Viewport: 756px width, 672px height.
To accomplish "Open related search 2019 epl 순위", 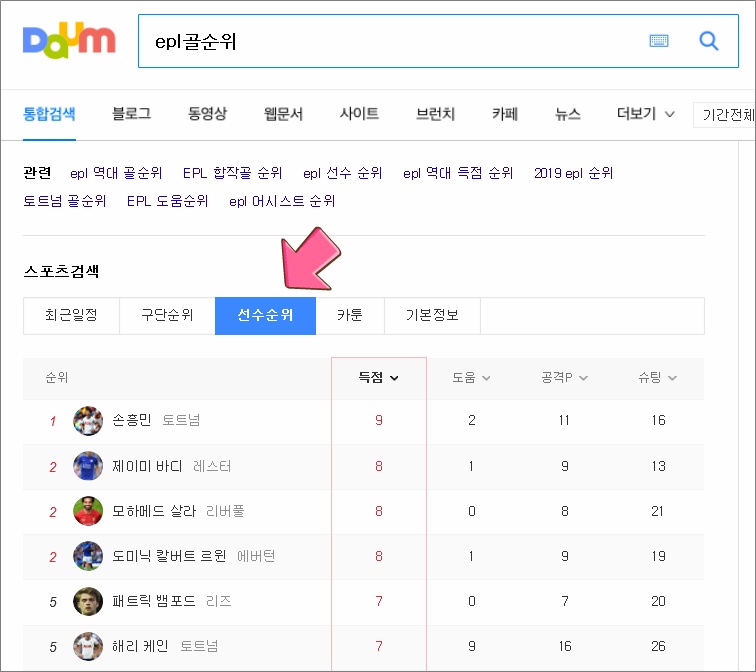I will pyautogui.click(x=573, y=173).
